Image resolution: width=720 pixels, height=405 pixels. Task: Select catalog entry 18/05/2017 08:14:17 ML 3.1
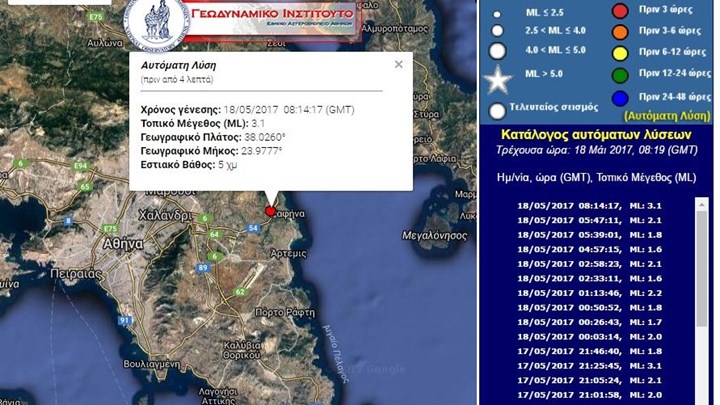tap(590, 206)
